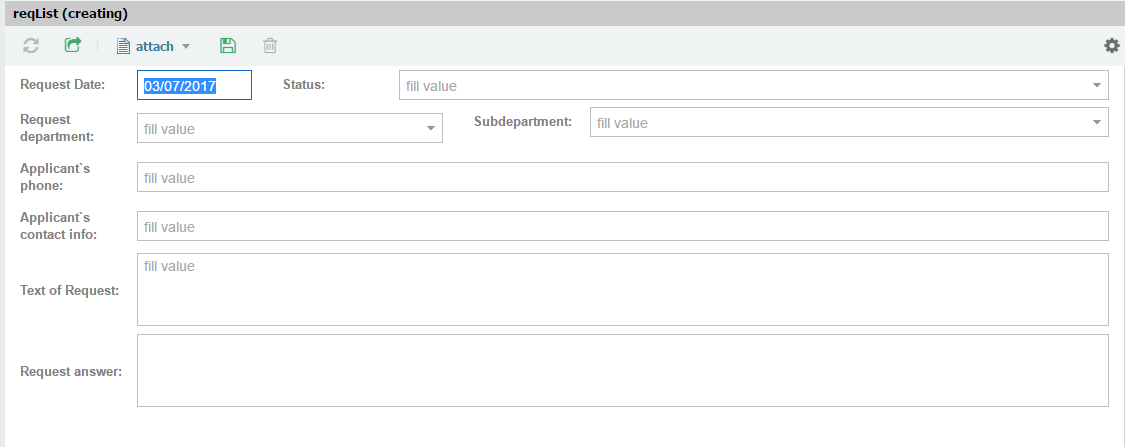The height and width of the screenshot is (447, 1125).
Task: Expand the Request department dropdown arrow
Action: tap(430, 129)
